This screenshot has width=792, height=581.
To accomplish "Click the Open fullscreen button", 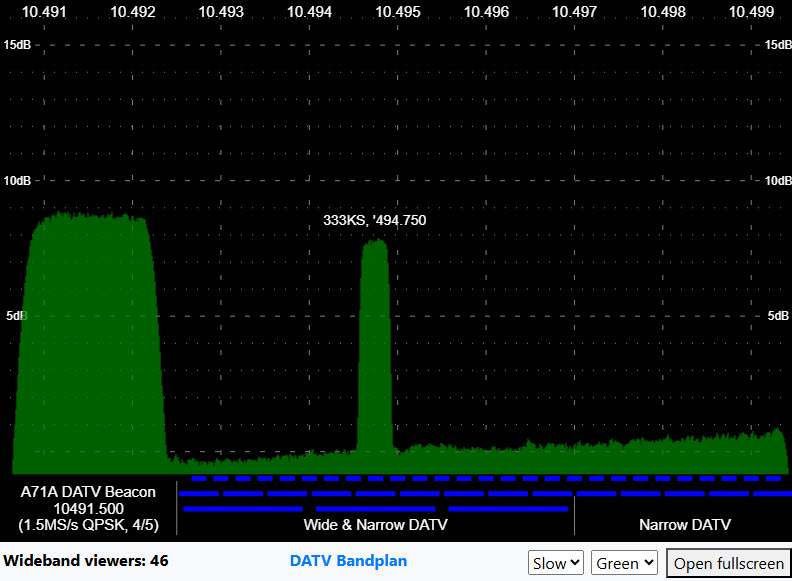I will 728,563.
